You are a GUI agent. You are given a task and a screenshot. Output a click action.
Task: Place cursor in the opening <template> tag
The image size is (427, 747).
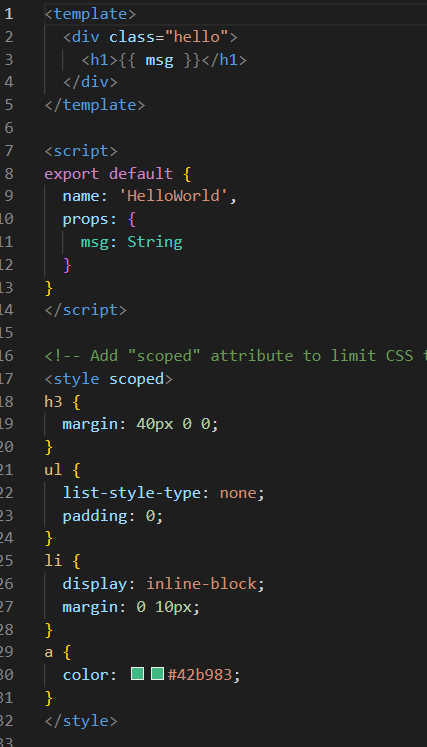(90, 14)
